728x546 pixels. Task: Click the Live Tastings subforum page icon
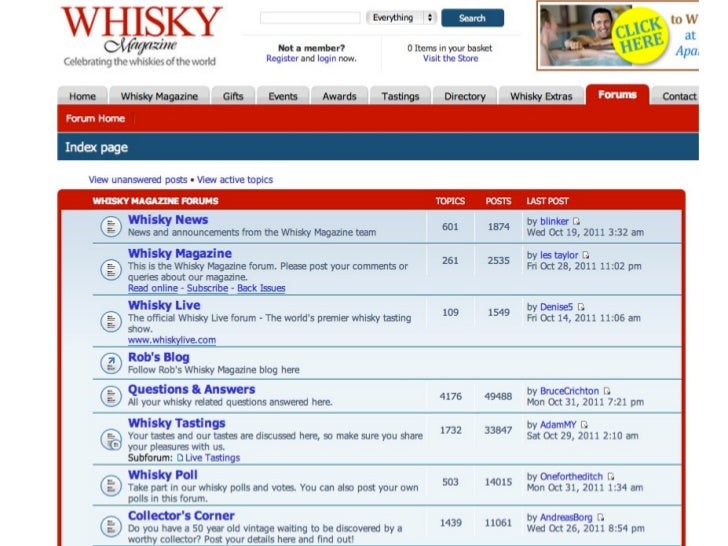(180, 458)
